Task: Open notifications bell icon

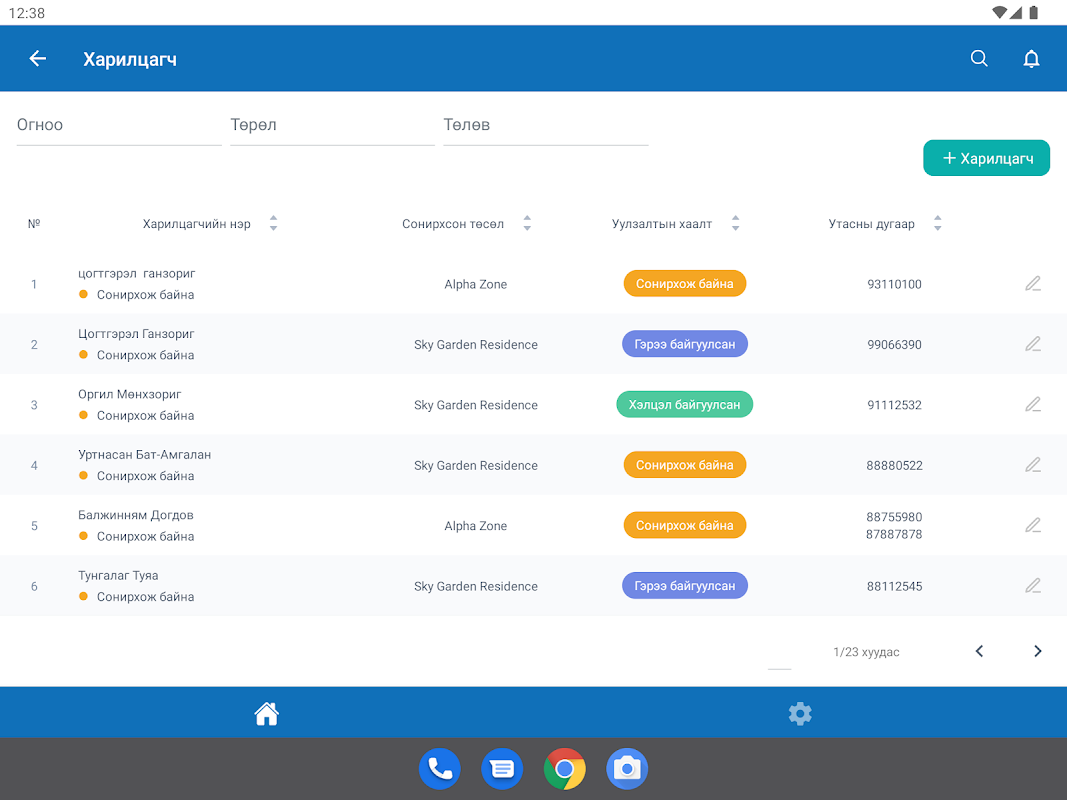Action: 1031,59
